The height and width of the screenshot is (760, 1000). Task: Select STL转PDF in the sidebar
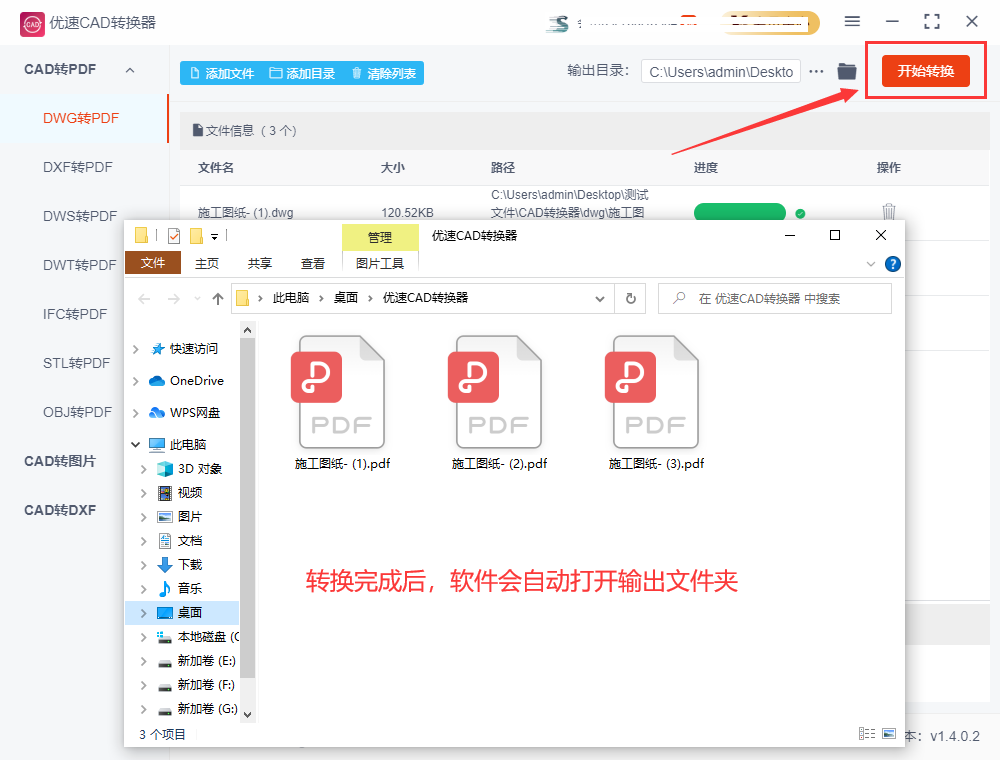77,363
